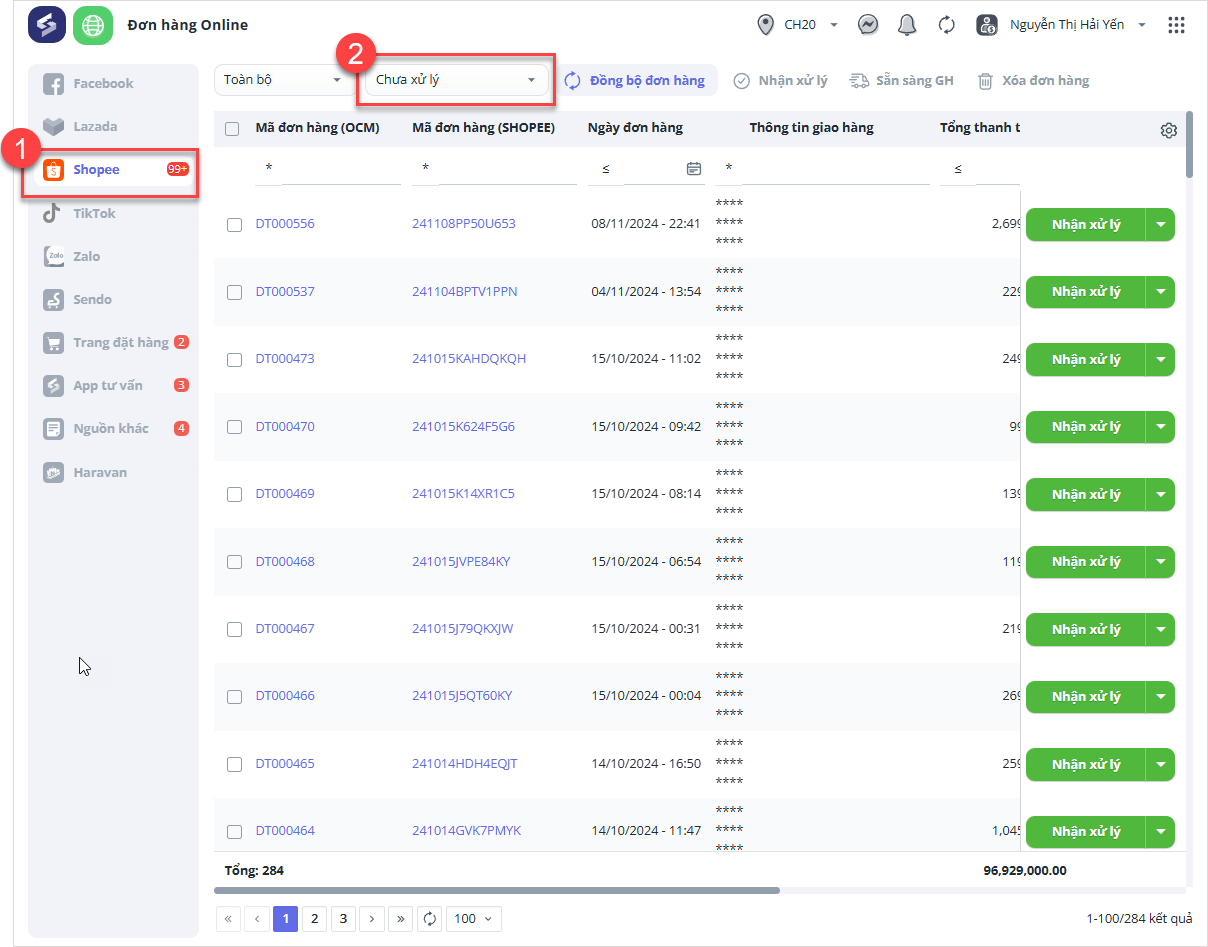Go to first page of results
This screenshot has height=947, width=1208.
(x=228, y=918)
